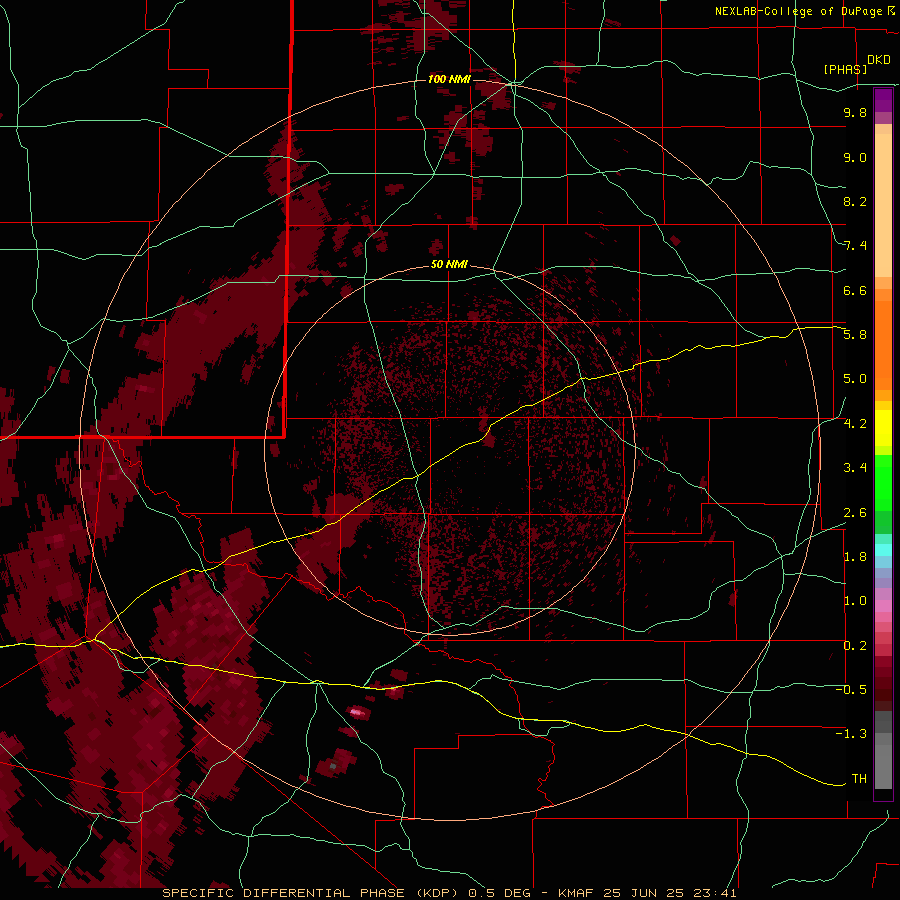Click the 2.6 scale value
This screenshot has width=900, height=900.
[x=855, y=512]
